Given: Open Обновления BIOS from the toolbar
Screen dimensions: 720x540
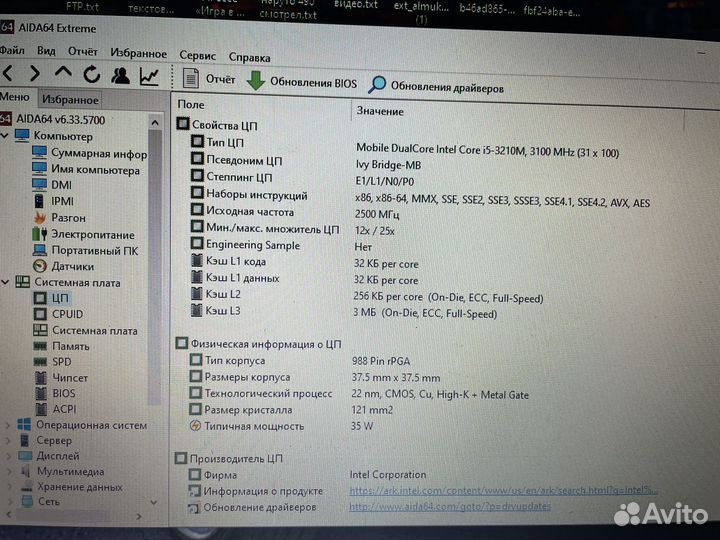Looking at the screenshot, I should tap(301, 83).
